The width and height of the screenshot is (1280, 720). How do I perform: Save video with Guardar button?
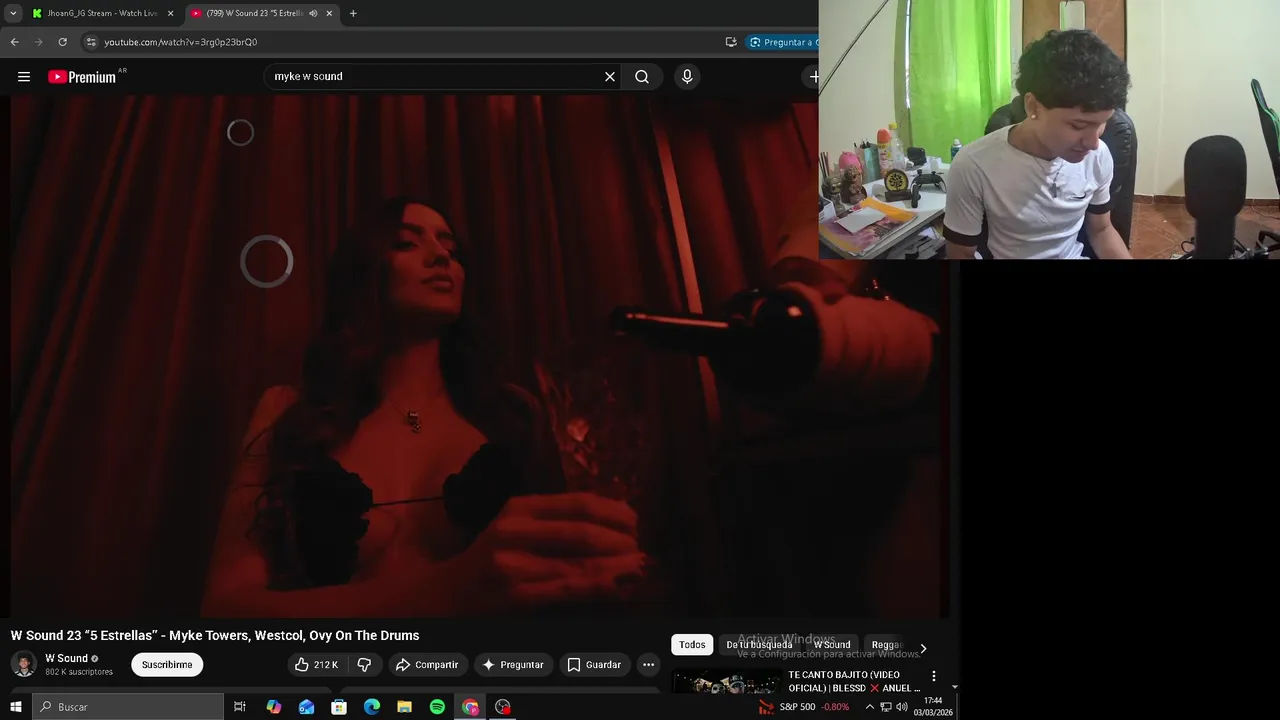[594, 665]
